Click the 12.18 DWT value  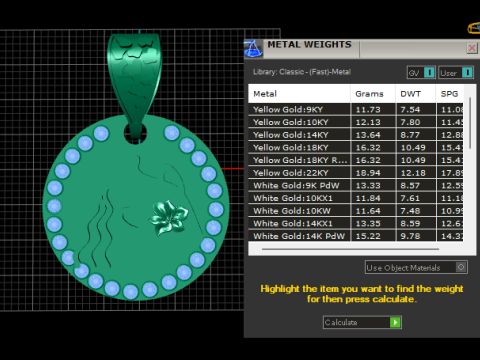point(413,173)
